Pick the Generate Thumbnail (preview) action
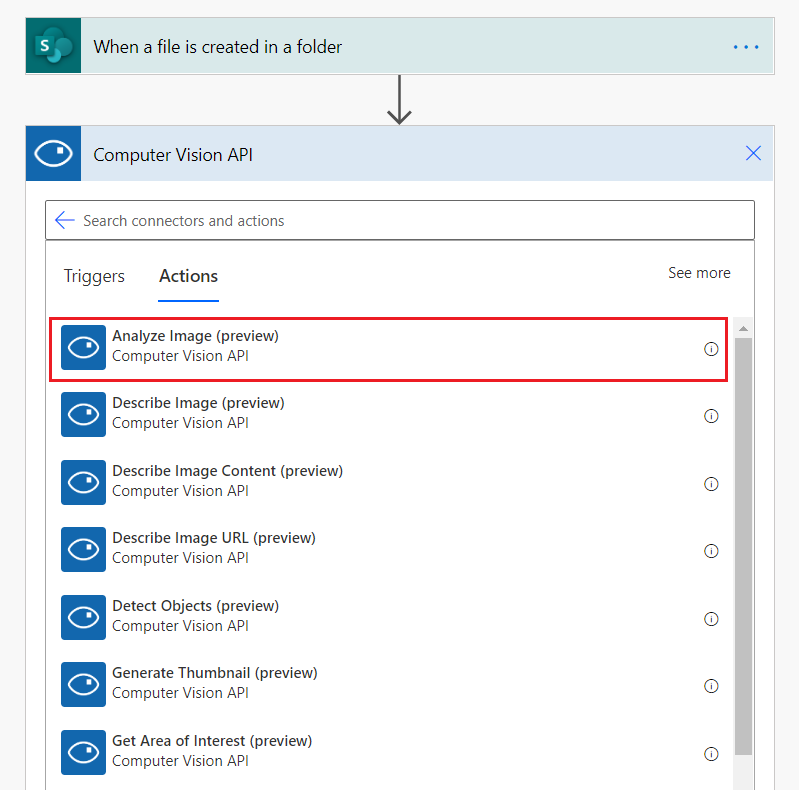 214,682
